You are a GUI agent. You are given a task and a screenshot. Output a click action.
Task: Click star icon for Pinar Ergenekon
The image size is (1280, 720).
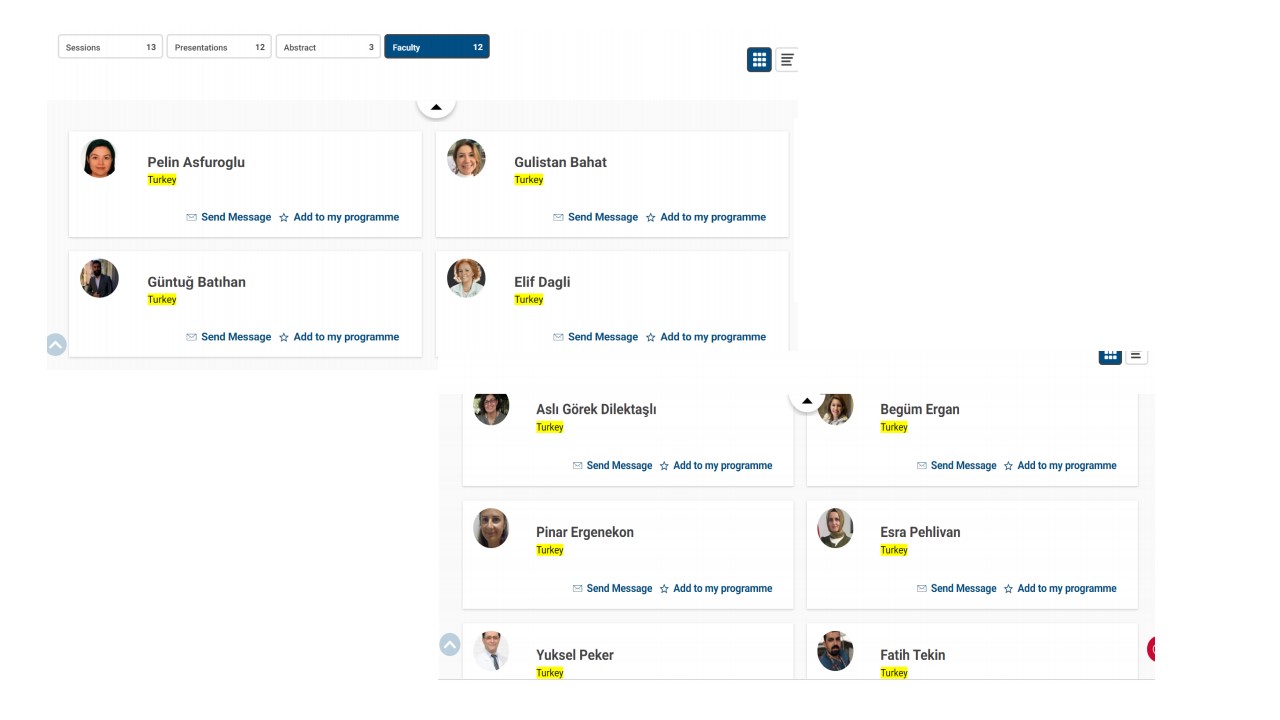click(x=664, y=589)
